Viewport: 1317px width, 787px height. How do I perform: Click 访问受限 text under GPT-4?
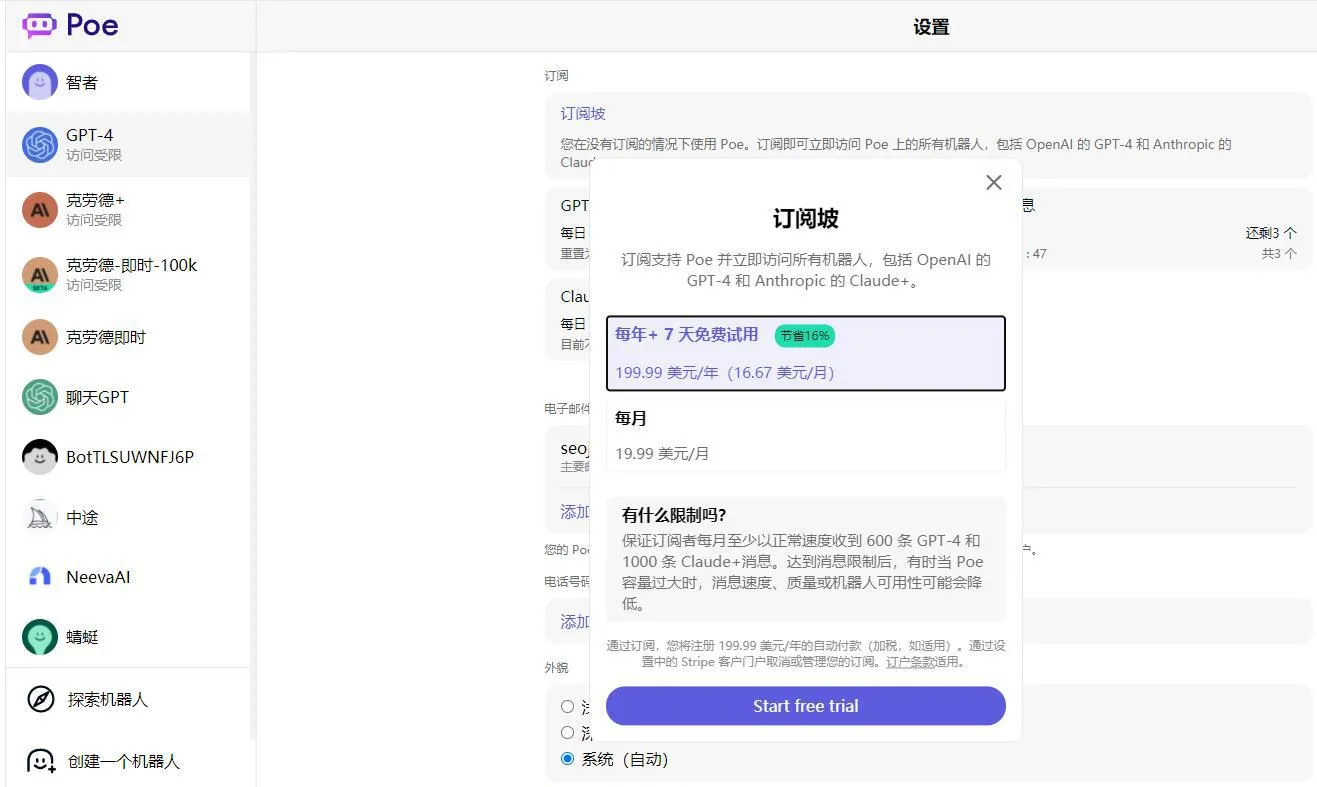pos(94,155)
